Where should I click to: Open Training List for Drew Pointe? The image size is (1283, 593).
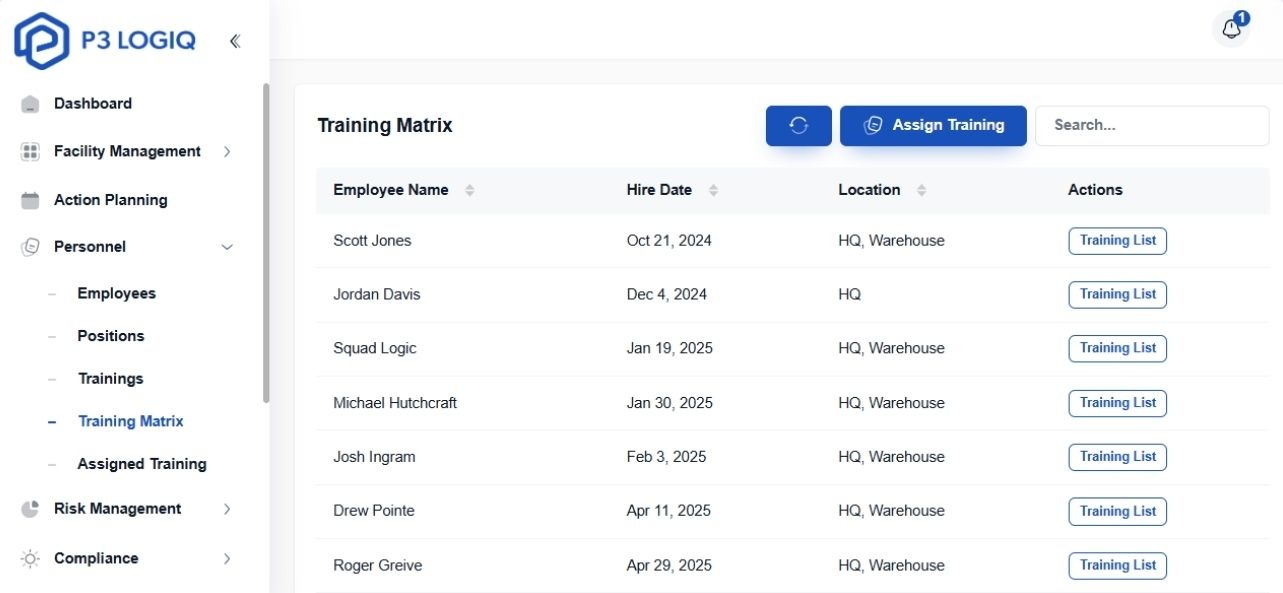point(1117,511)
